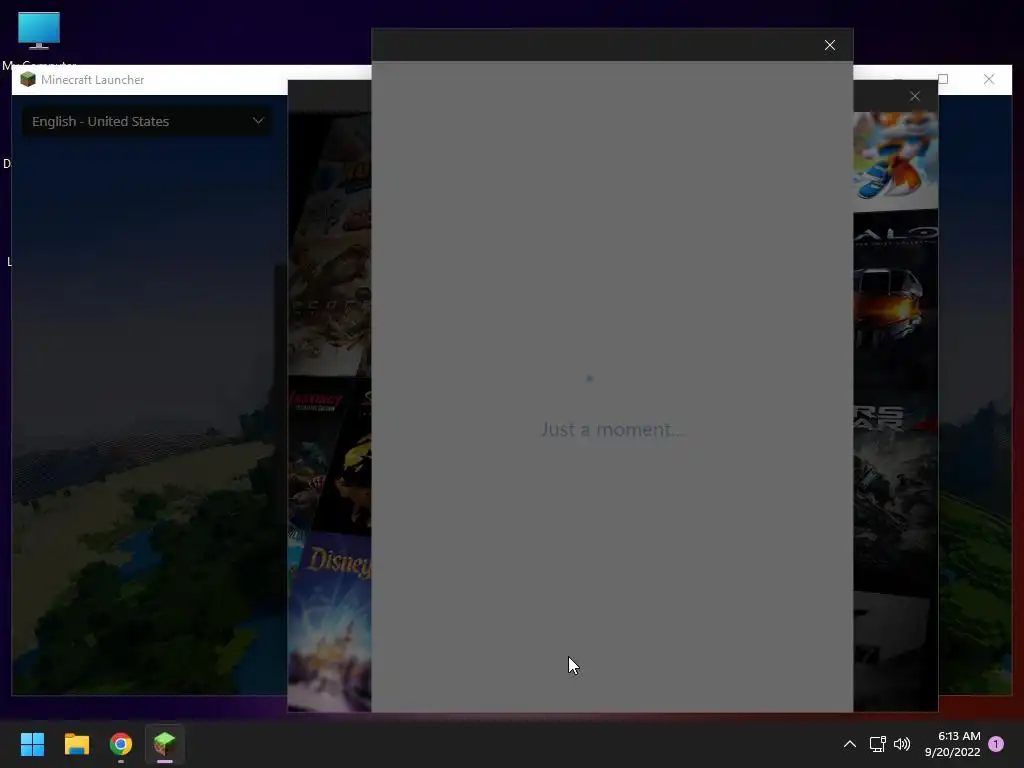Open network status in the system tray

(877, 744)
